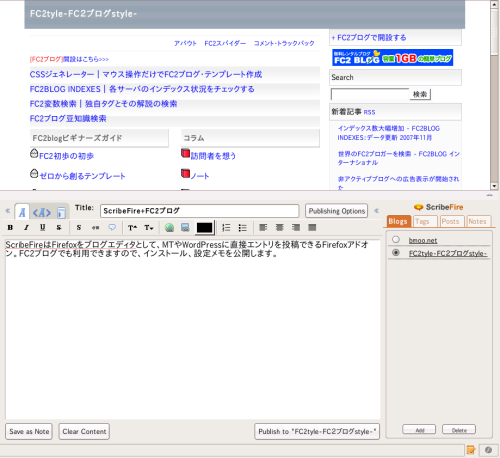Apply italic formatting icon
500x458 pixels.
(x=26, y=228)
